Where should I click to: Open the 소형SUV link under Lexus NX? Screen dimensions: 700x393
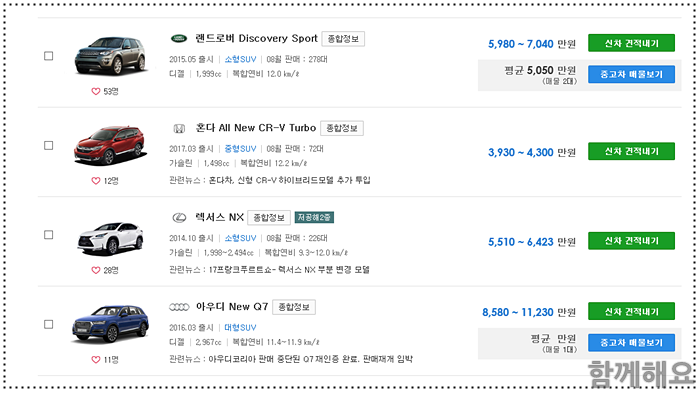click(240, 238)
